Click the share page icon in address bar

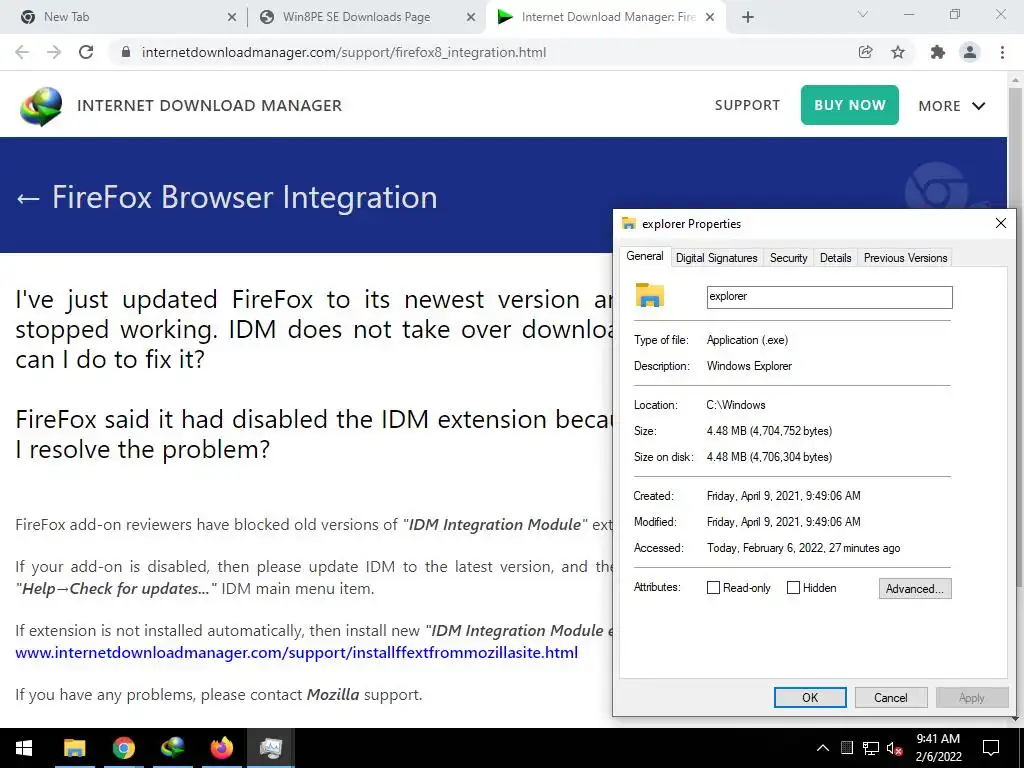click(x=865, y=52)
